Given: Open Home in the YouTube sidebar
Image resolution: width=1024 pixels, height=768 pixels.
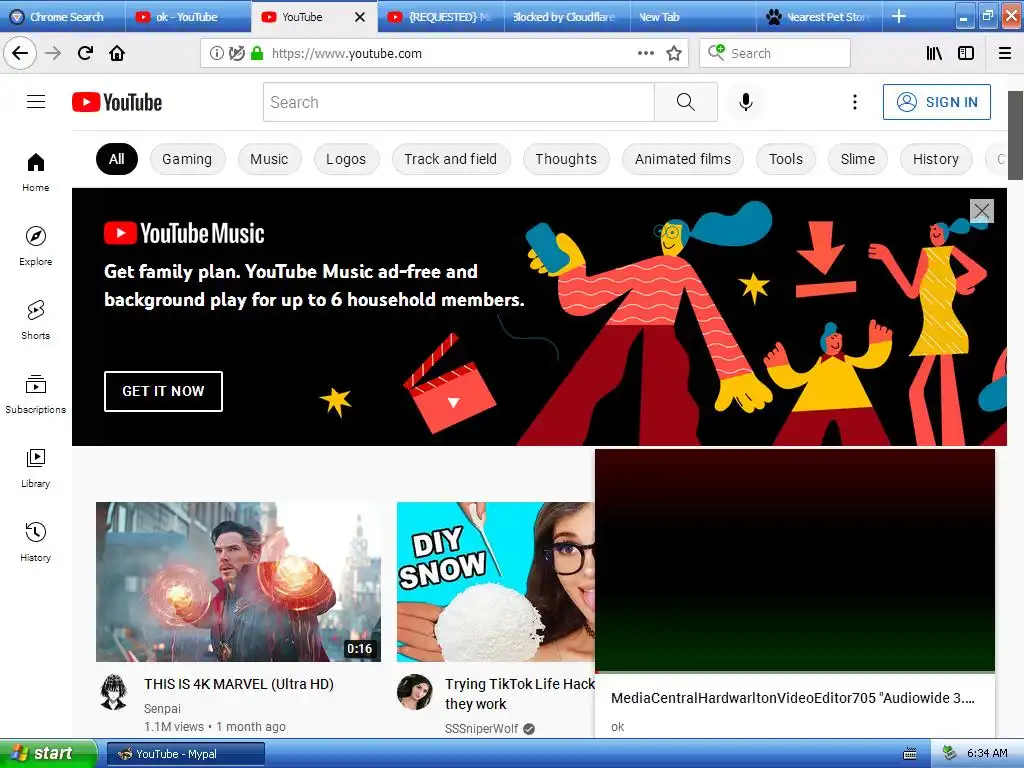Looking at the screenshot, I should coord(36,172).
